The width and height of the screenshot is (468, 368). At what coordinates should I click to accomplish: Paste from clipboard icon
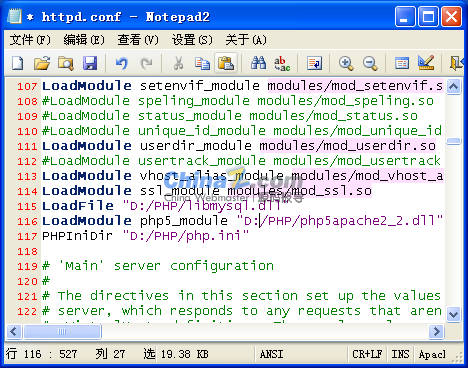(226, 63)
